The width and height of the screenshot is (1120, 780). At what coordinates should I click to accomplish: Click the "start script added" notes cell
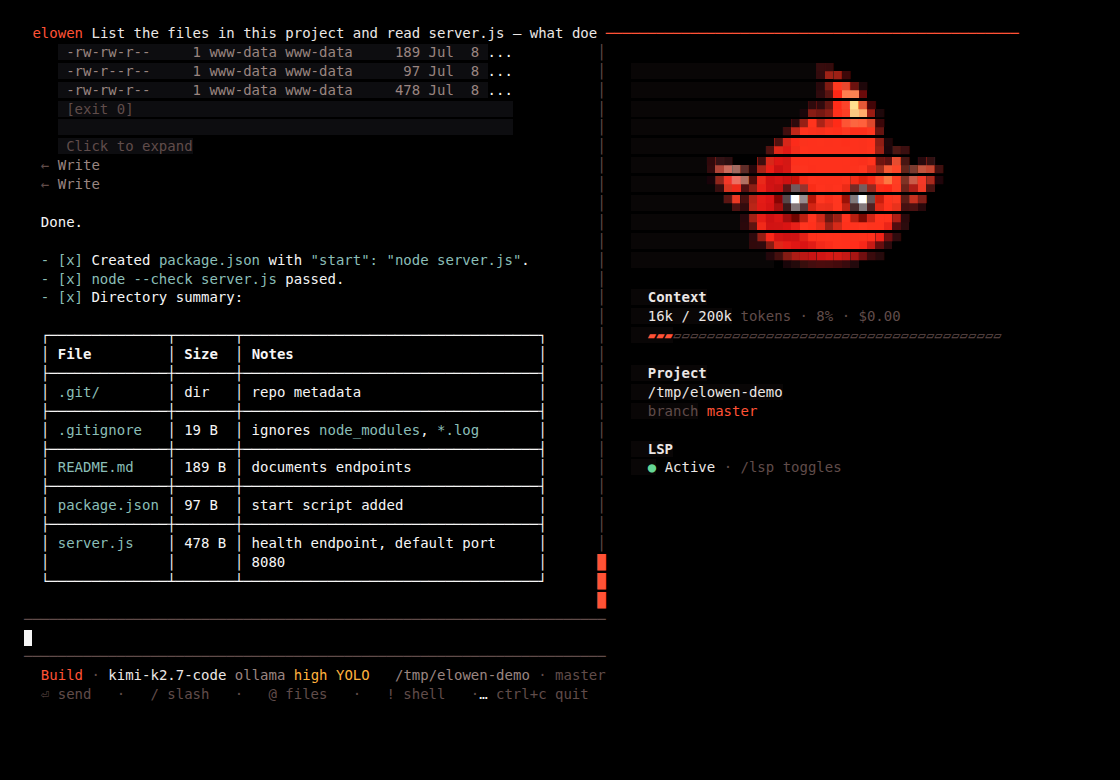point(327,505)
